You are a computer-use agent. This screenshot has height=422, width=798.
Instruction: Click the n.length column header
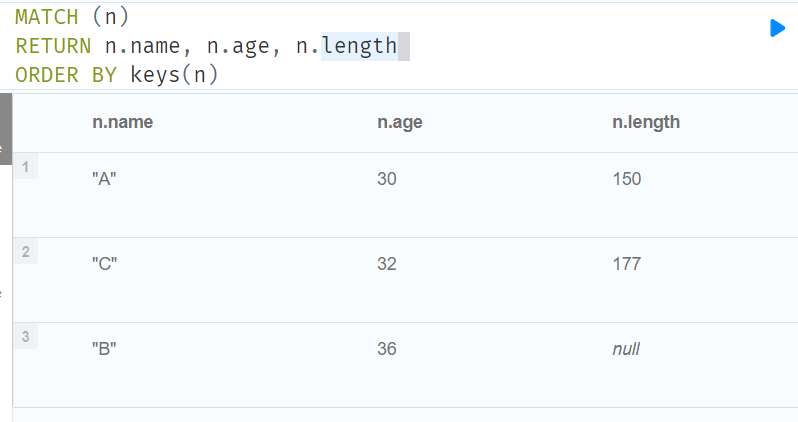(x=645, y=122)
